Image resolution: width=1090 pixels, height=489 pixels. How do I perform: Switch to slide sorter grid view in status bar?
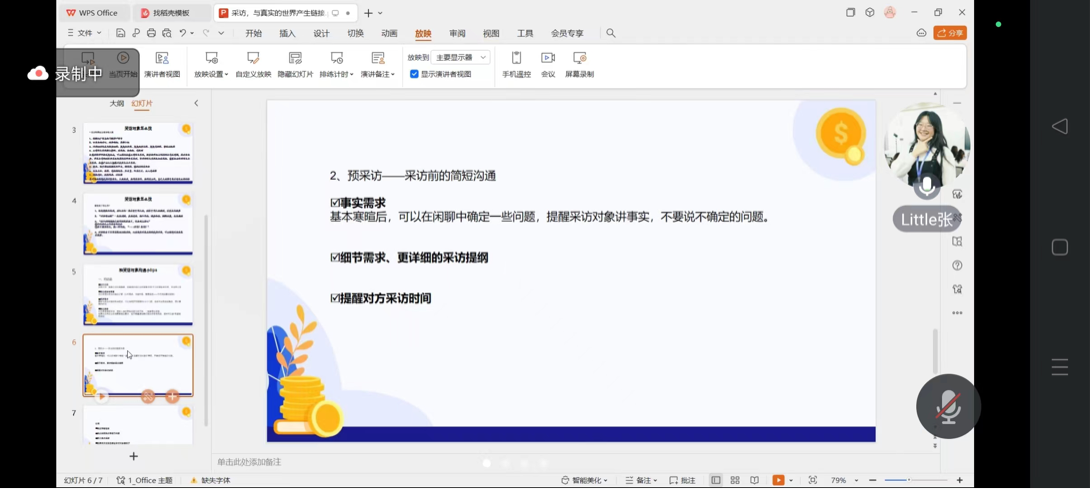coord(735,480)
